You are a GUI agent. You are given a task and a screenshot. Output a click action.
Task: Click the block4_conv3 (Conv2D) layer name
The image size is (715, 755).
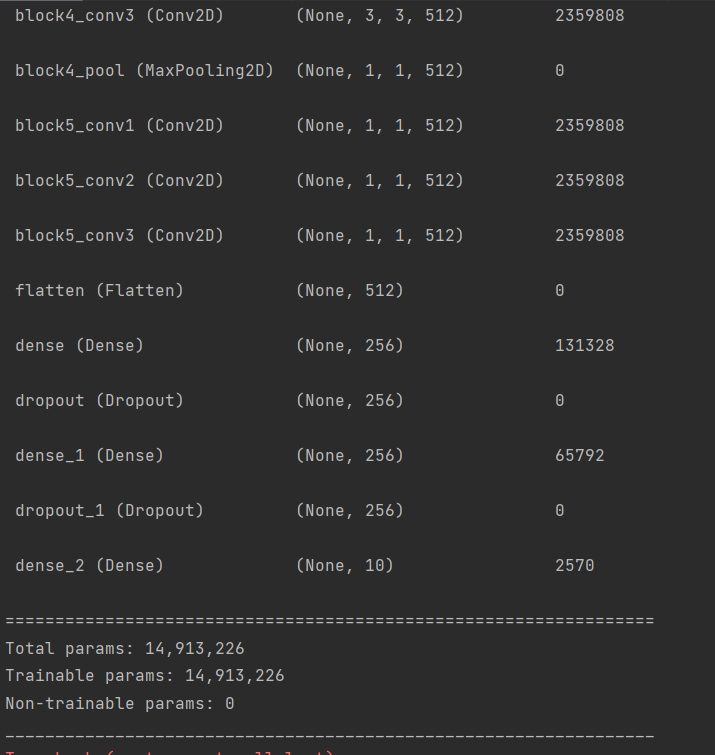tap(119, 16)
